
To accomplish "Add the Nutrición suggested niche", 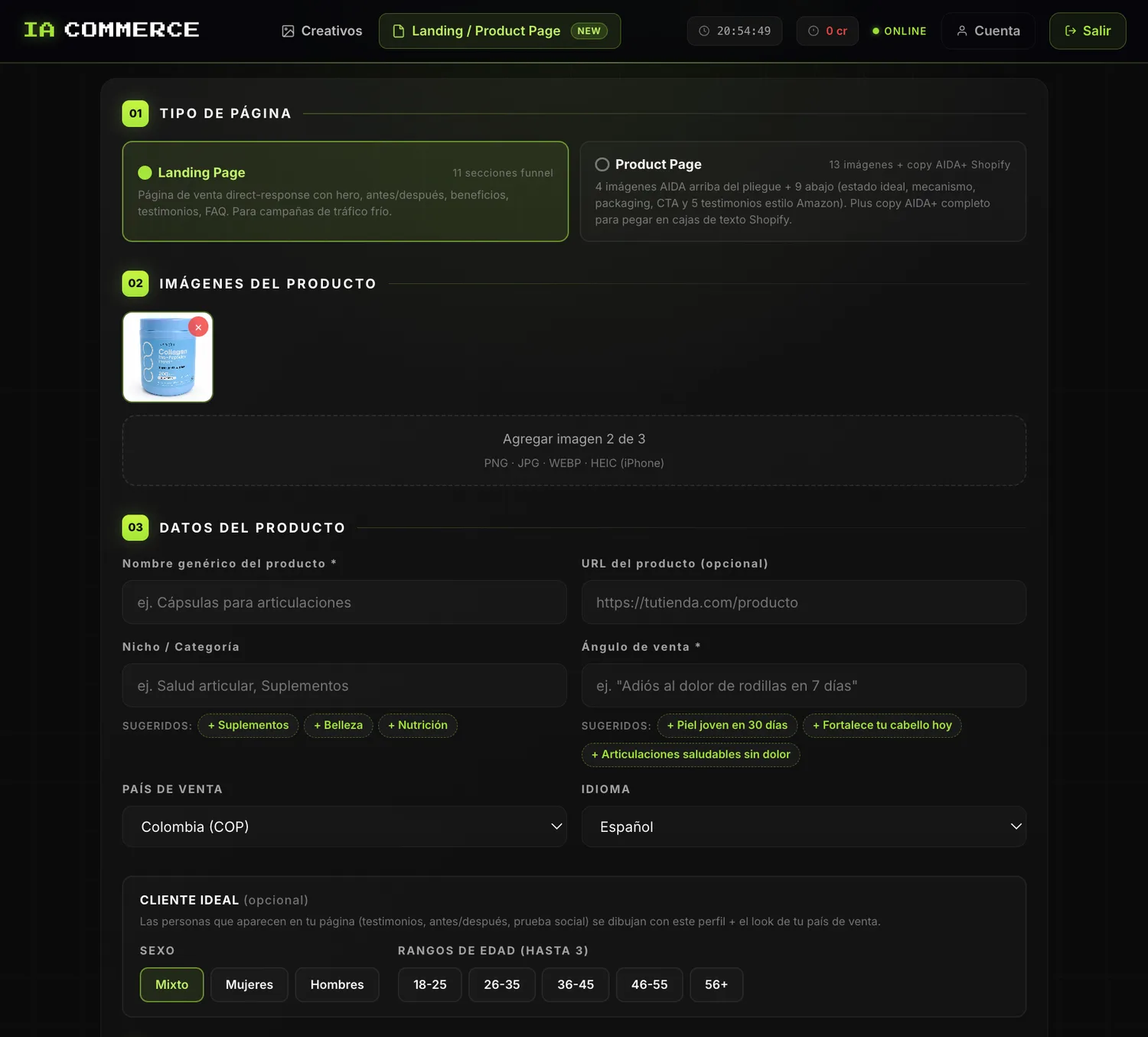I will (x=418, y=726).
